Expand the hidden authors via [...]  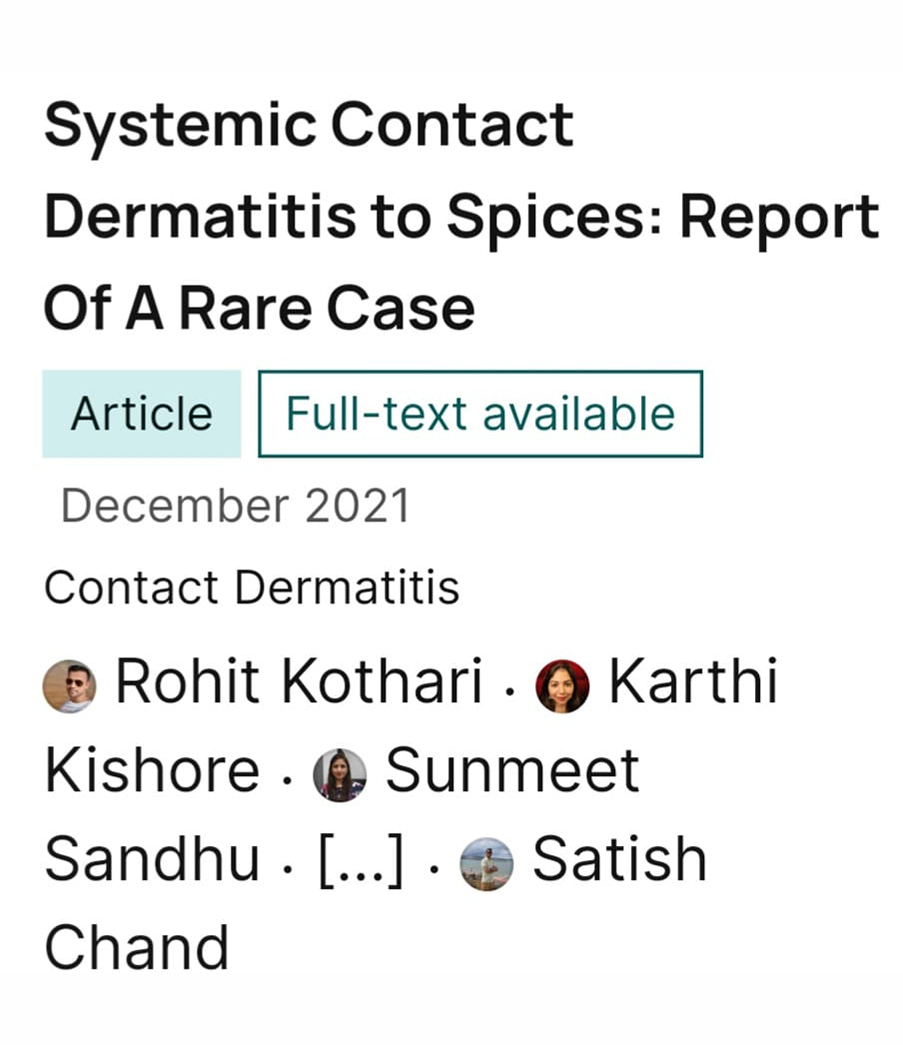[361, 862]
